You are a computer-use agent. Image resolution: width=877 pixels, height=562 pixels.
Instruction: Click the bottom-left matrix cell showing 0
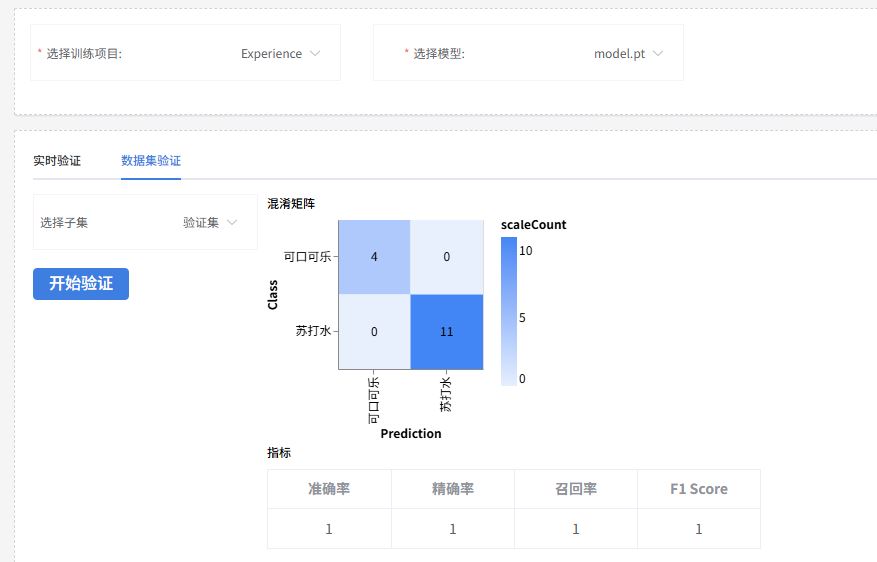(x=374, y=332)
